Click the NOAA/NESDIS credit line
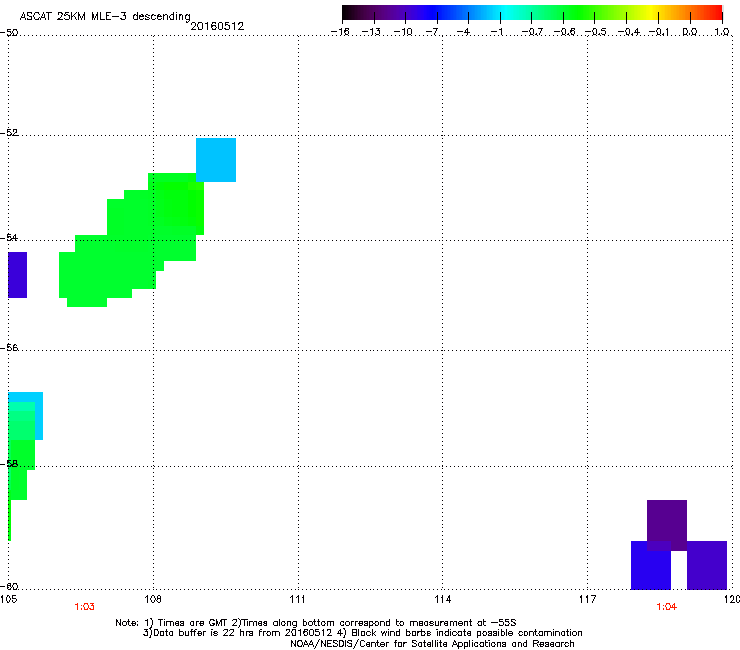Image resolution: width=740 pixels, height=650 pixels. 432,644
